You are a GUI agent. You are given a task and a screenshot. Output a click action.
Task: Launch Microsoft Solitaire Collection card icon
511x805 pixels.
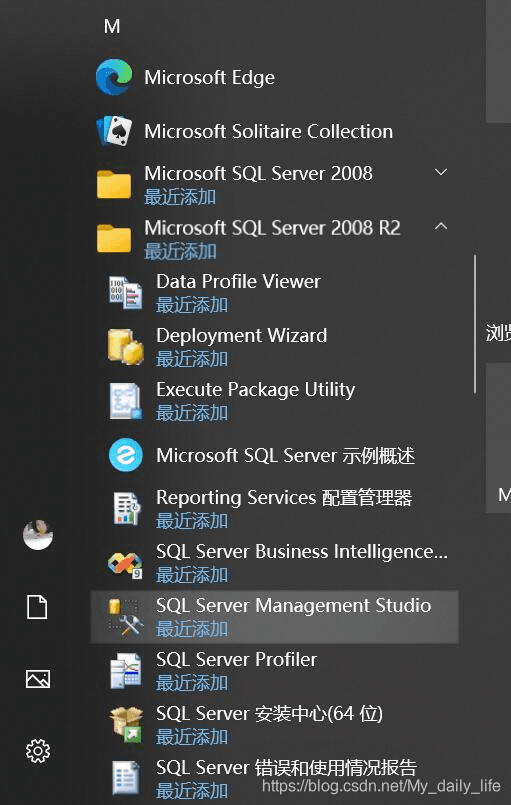(x=114, y=131)
